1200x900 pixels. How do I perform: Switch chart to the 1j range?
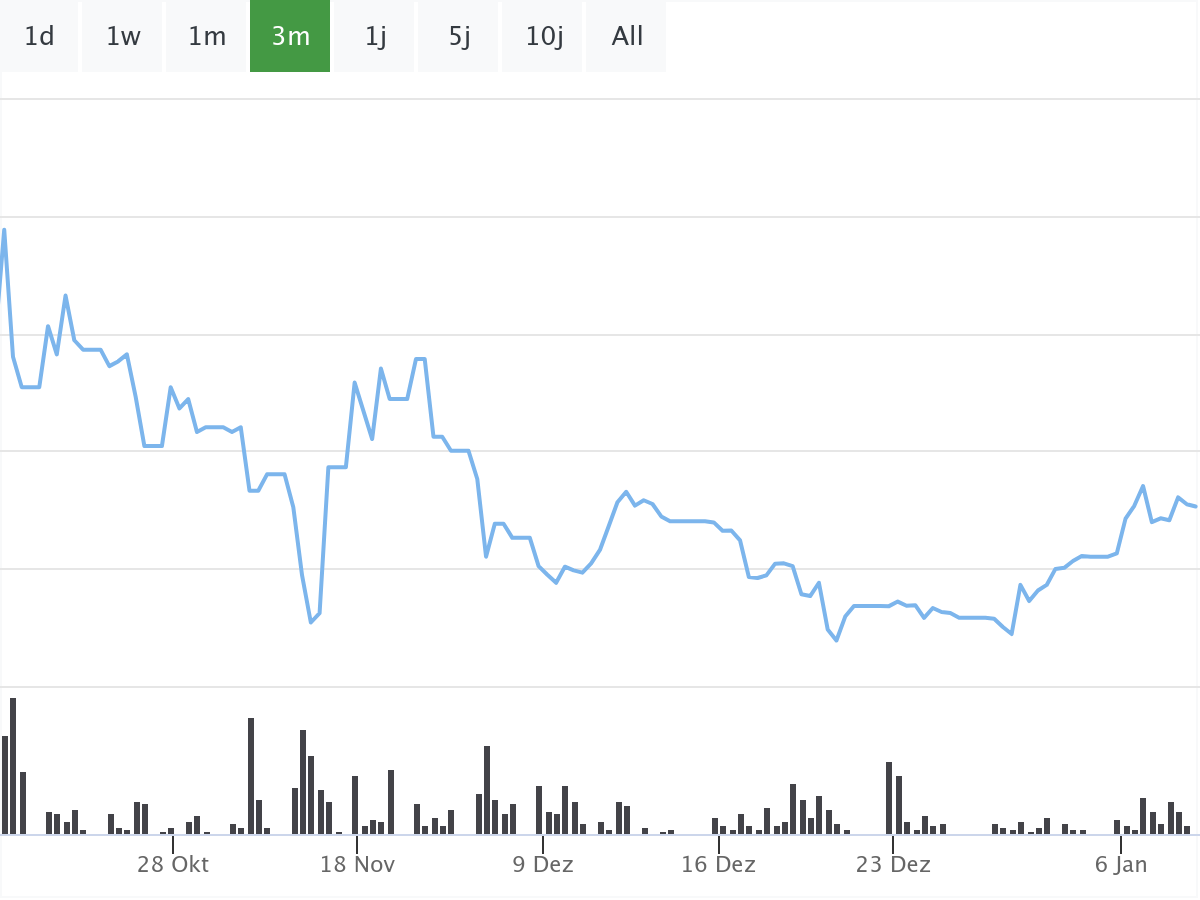tap(375, 37)
